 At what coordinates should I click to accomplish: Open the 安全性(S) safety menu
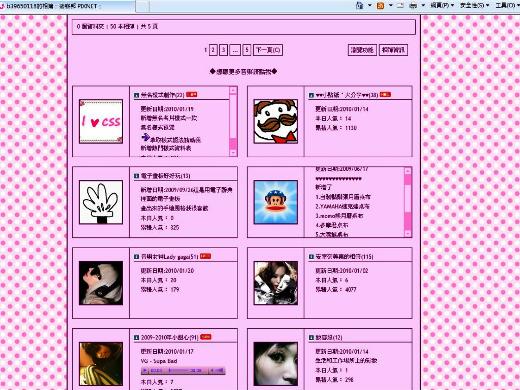pos(475,5)
